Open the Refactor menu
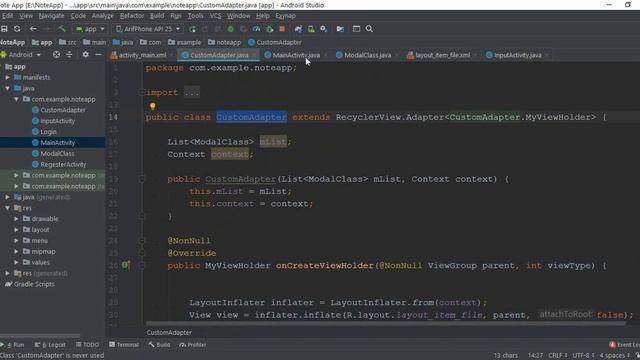Screen dimensions: 640x360 (132, 16)
